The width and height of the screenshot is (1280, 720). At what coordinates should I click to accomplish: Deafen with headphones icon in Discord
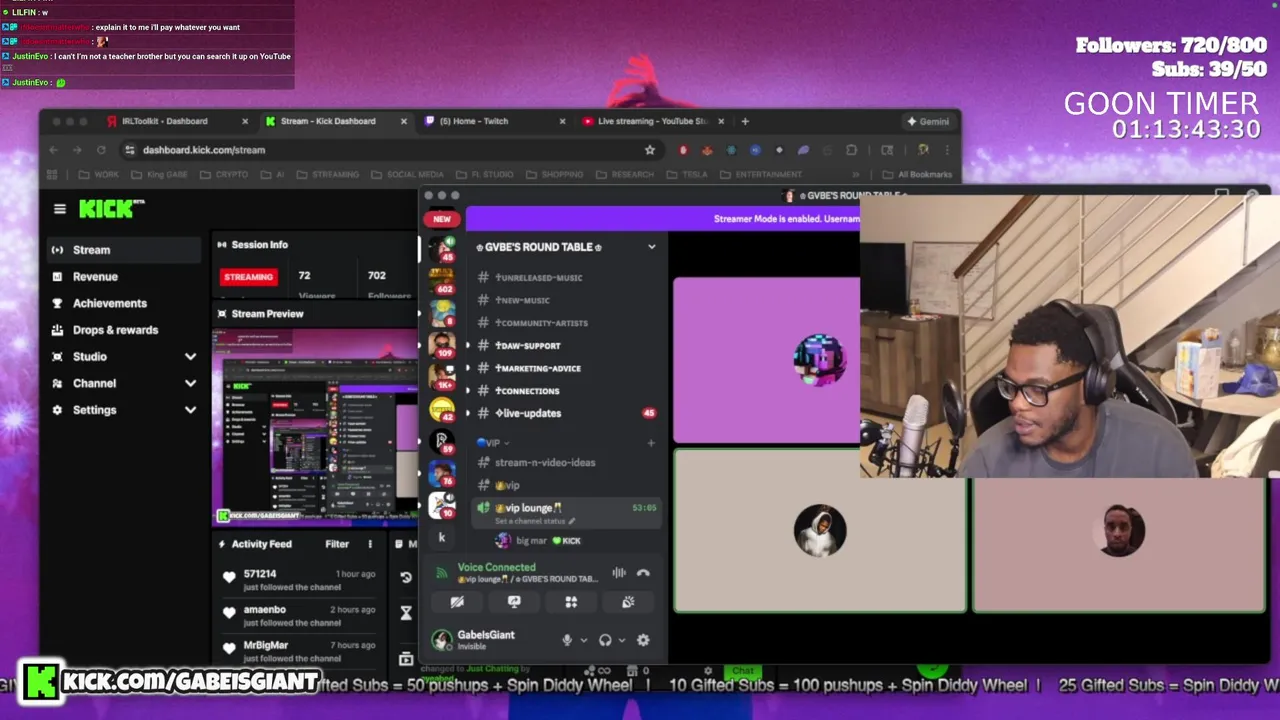[x=605, y=640]
